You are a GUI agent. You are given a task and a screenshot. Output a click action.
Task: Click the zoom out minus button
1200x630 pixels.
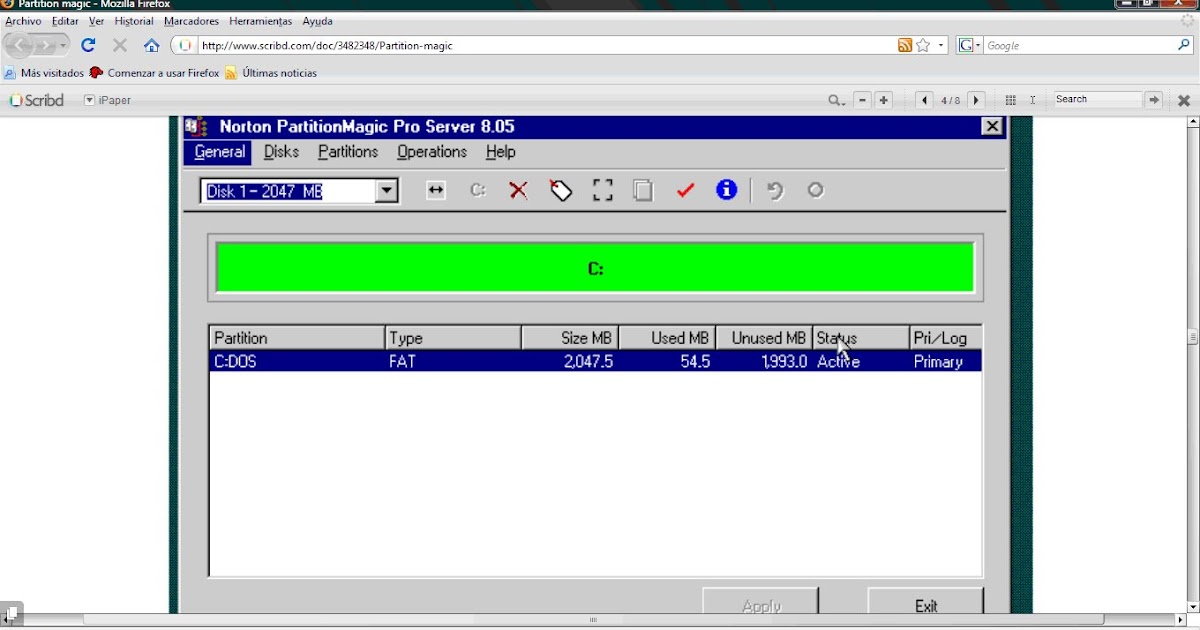coord(862,100)
